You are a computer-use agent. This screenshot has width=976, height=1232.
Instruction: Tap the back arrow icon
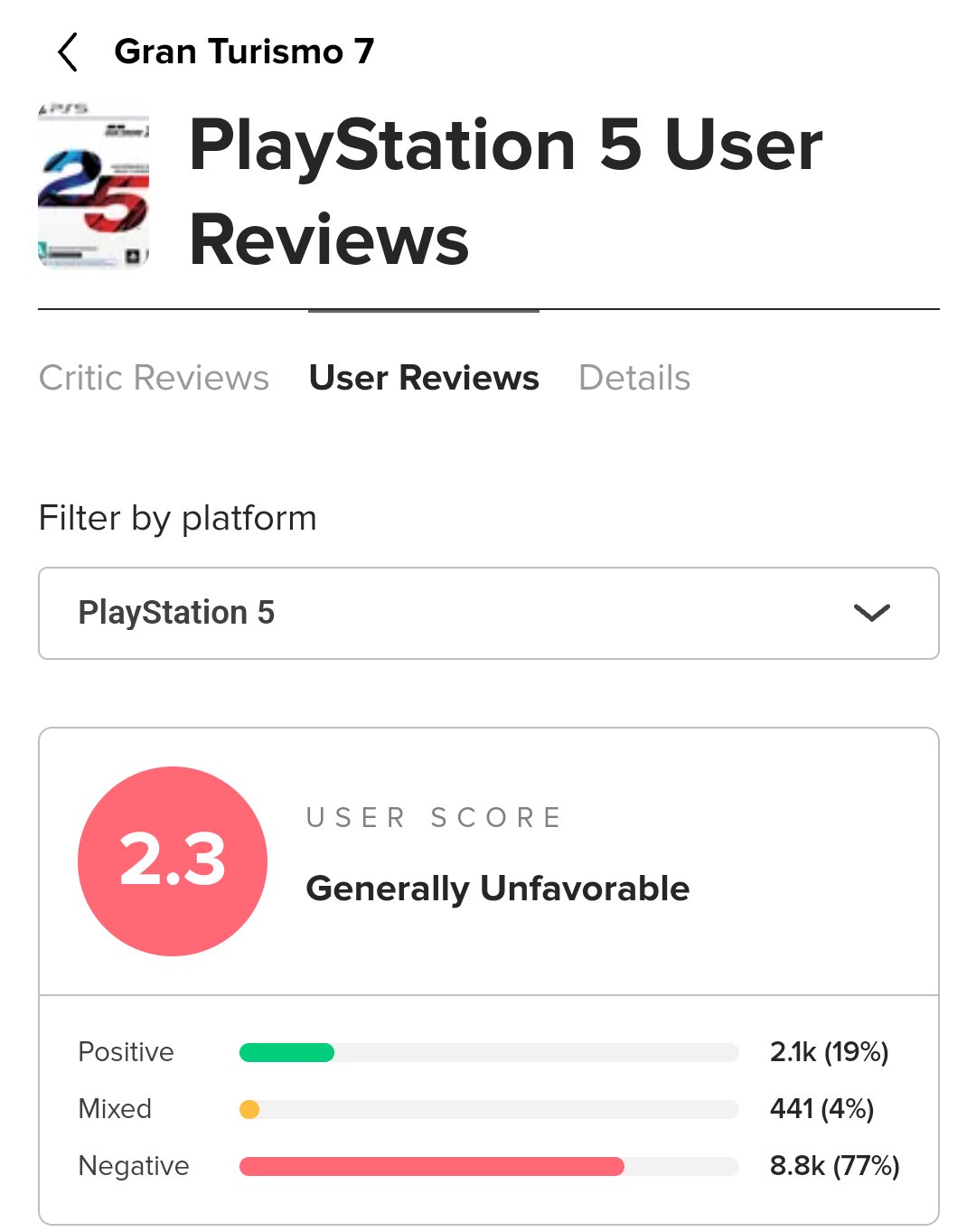[x=68, y=52]
